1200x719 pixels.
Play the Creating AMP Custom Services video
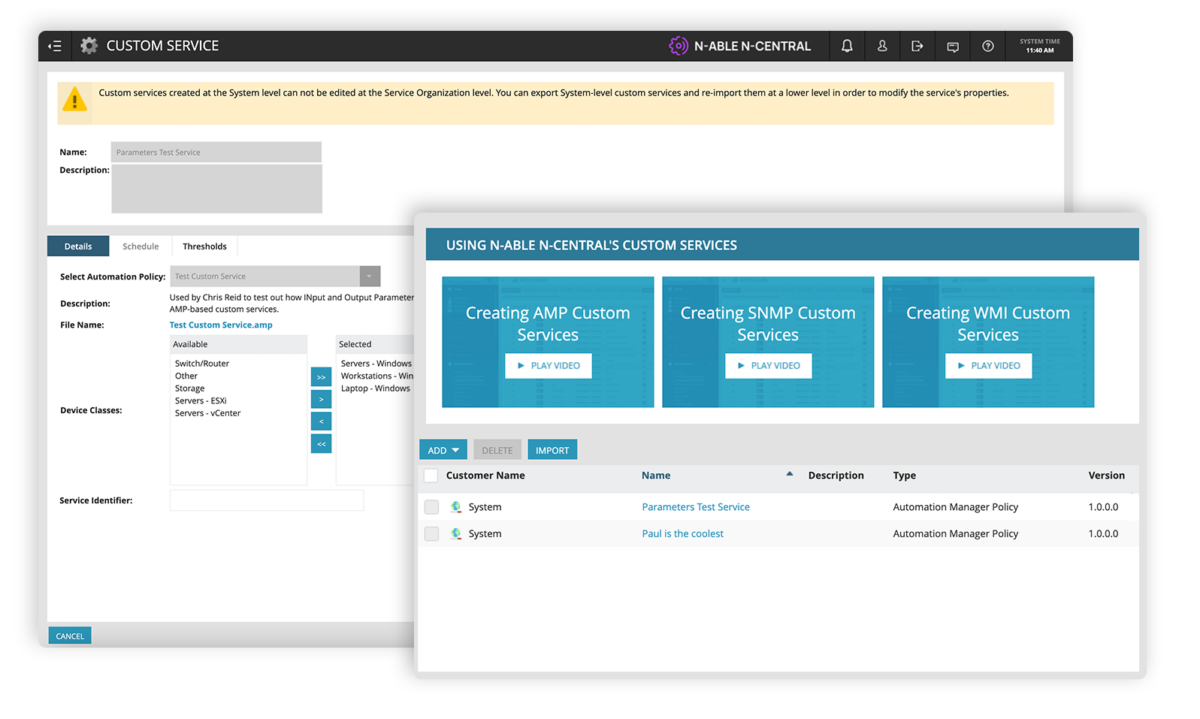point(548,365)
